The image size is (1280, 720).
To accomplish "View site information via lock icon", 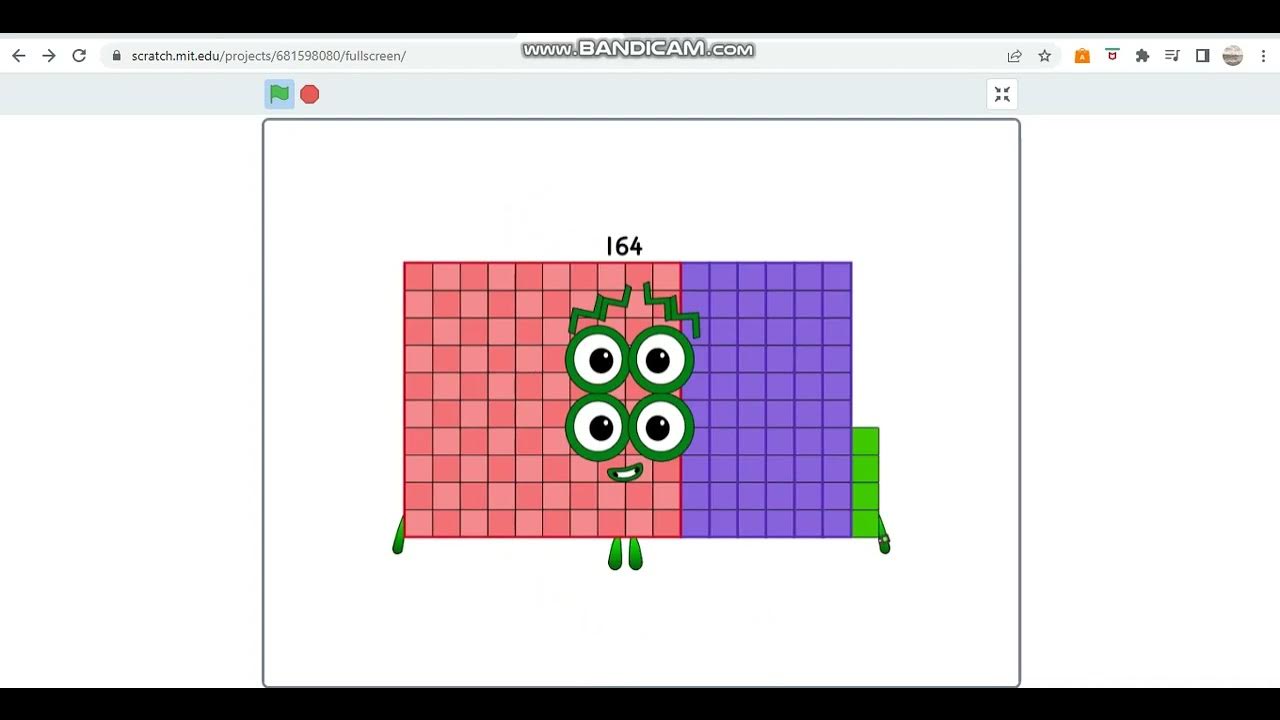I will tap(117, 56).
